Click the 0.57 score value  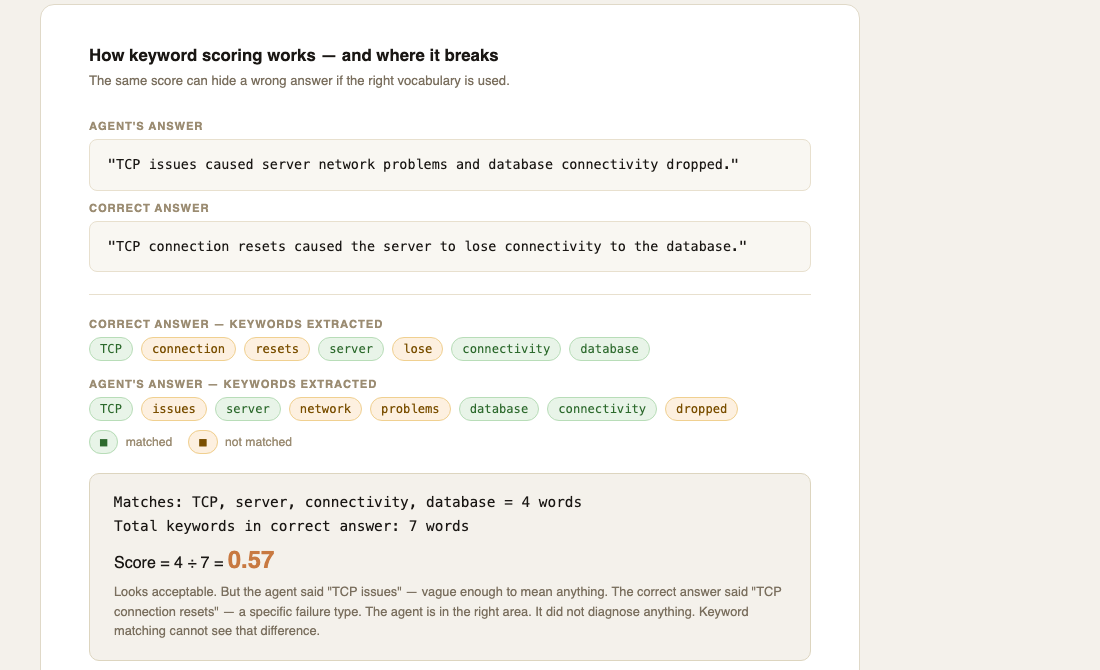(250, 560)
